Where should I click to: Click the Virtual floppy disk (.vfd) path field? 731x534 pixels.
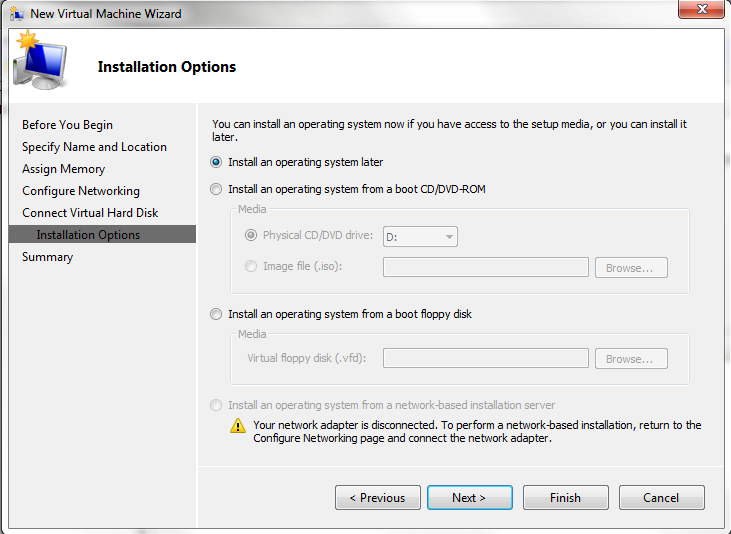(486, 358)
